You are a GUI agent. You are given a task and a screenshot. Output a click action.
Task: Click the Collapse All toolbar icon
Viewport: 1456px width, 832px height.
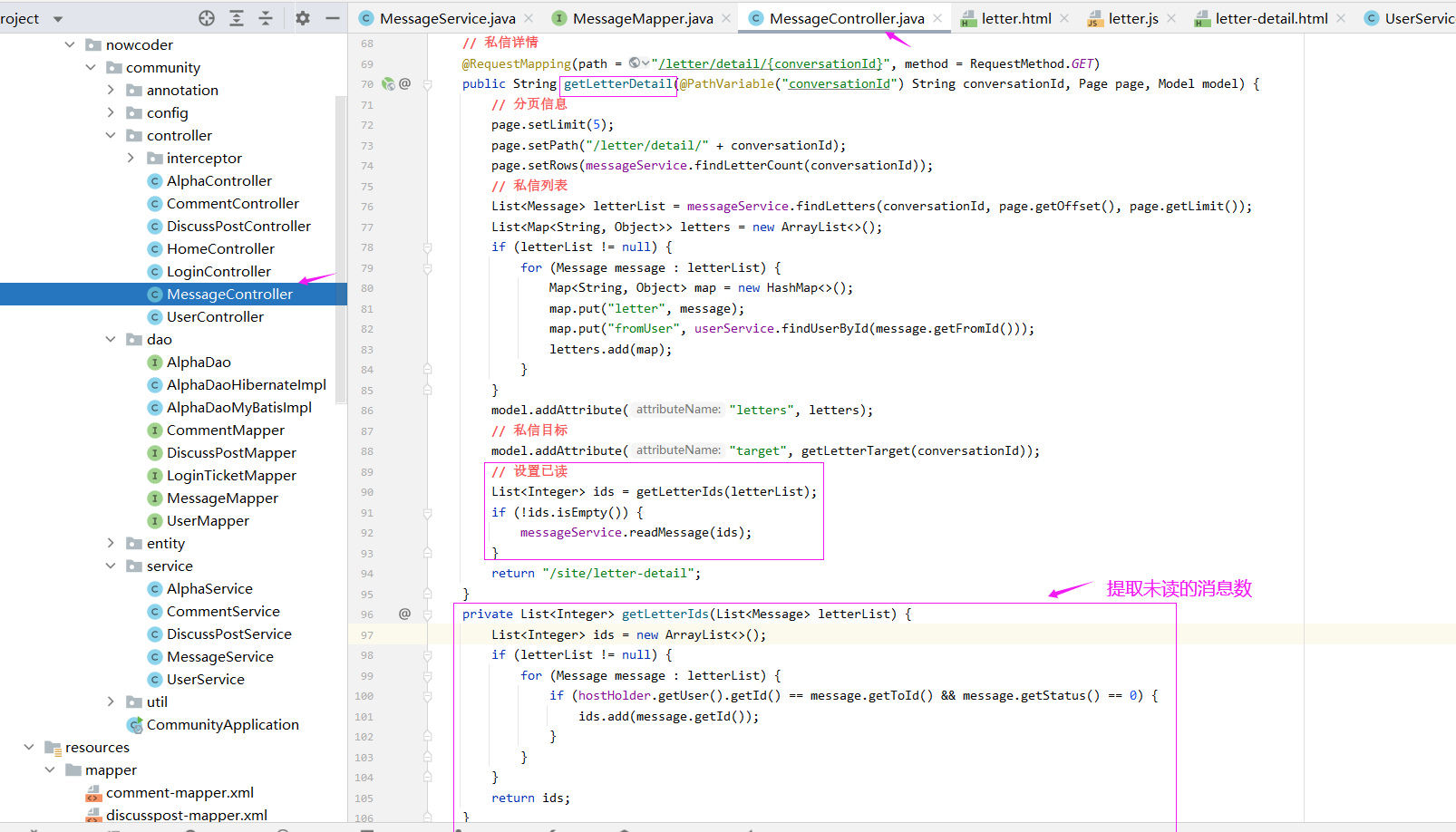[x=266, y=18]
